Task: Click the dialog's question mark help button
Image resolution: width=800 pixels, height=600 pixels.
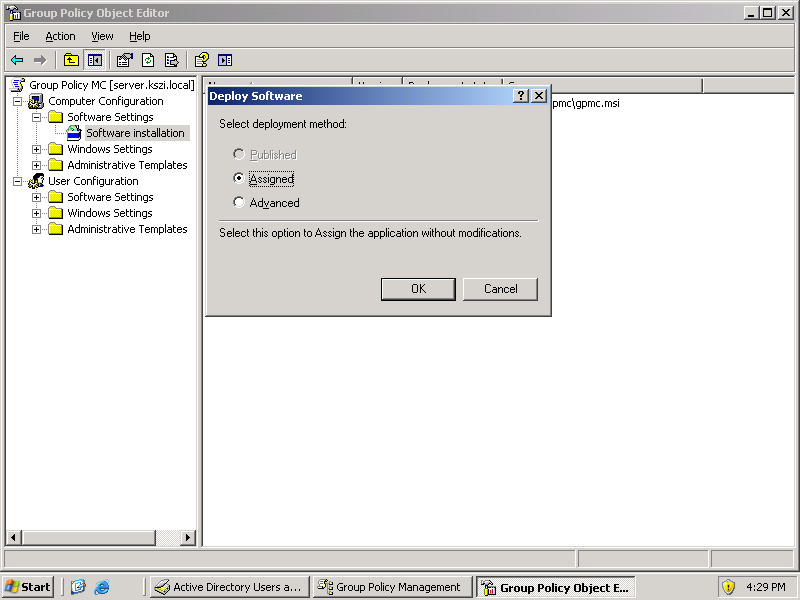Action: (x=520, y=95)
